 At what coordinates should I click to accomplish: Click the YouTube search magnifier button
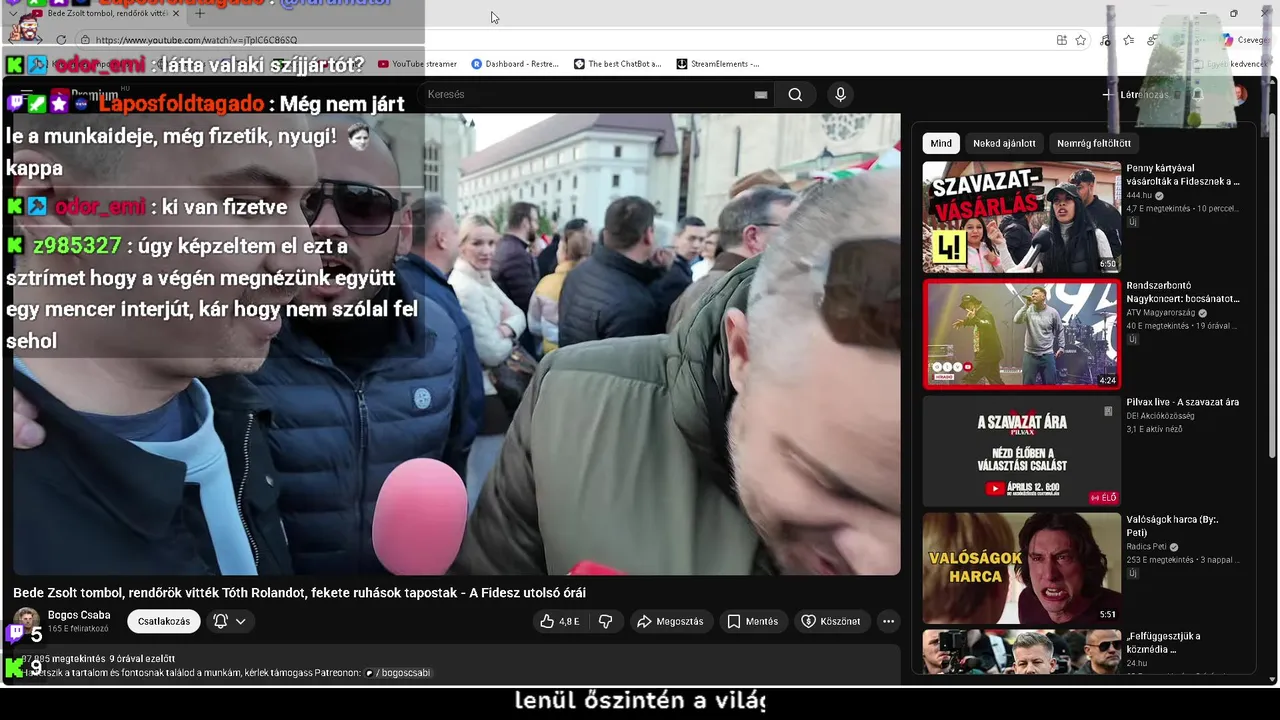795,95
